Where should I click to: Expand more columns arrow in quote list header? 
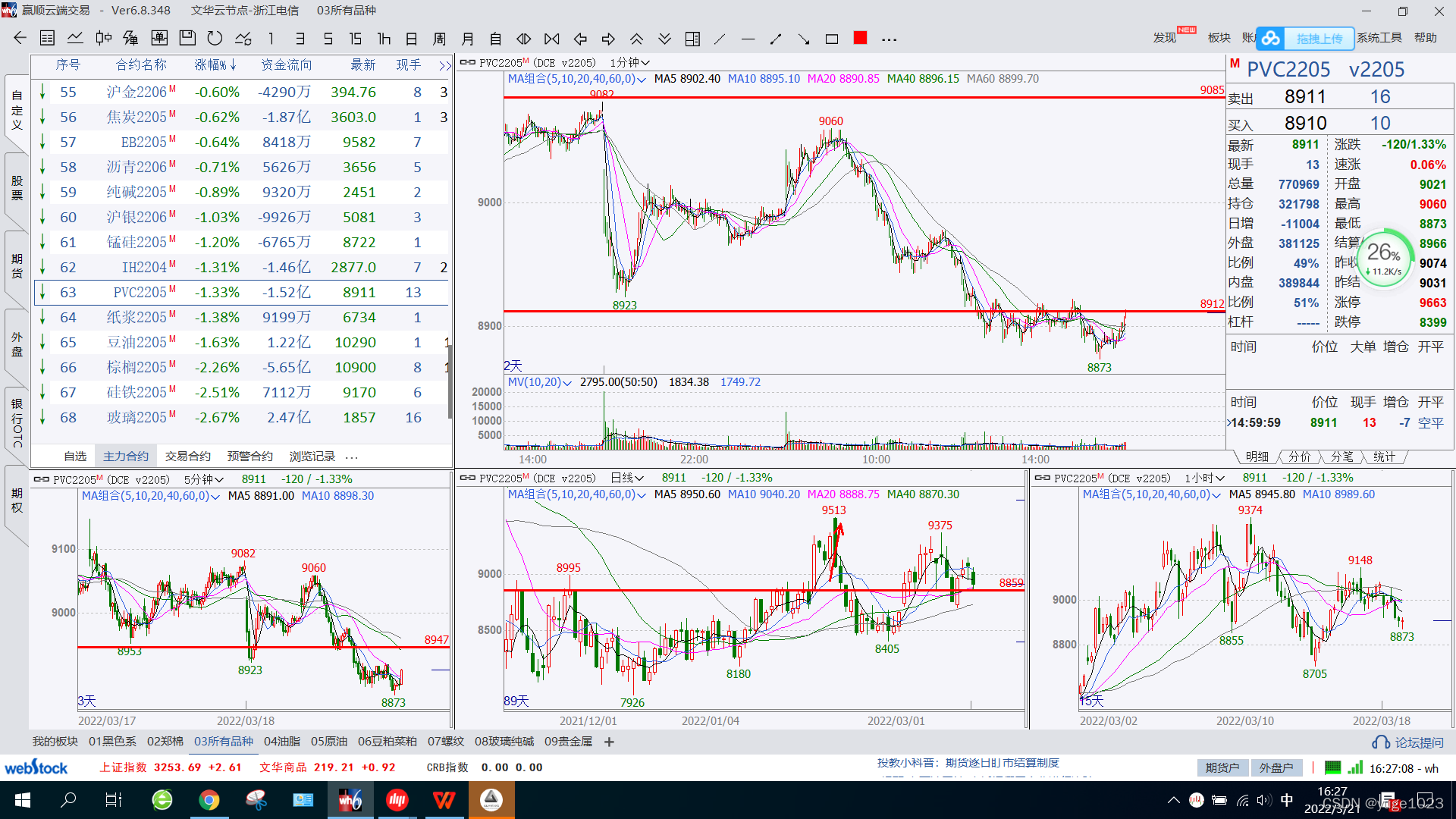pyautogui.click(x=444, y=66)
